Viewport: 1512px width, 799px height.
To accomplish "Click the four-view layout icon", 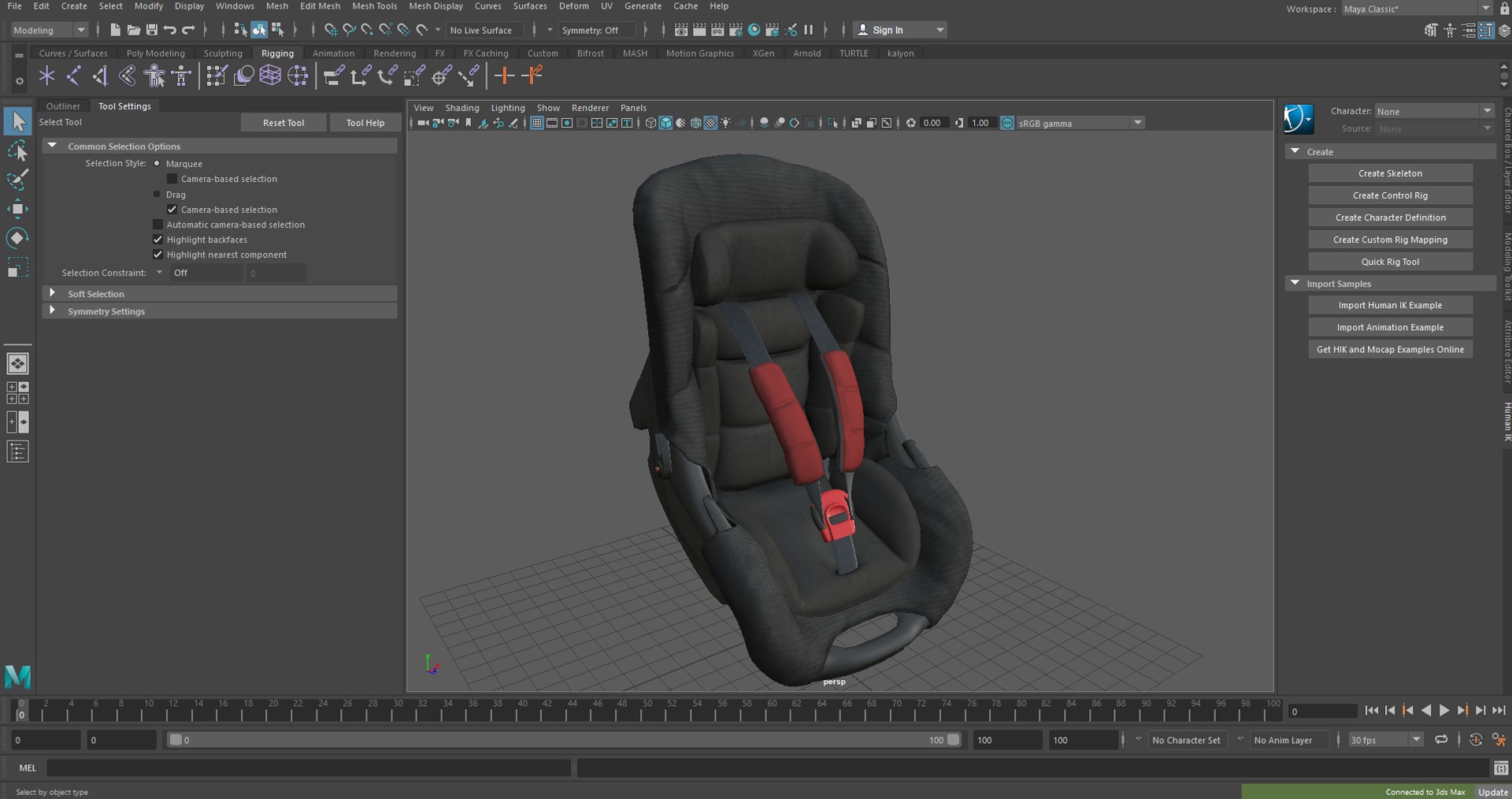I will pos(17,392).
